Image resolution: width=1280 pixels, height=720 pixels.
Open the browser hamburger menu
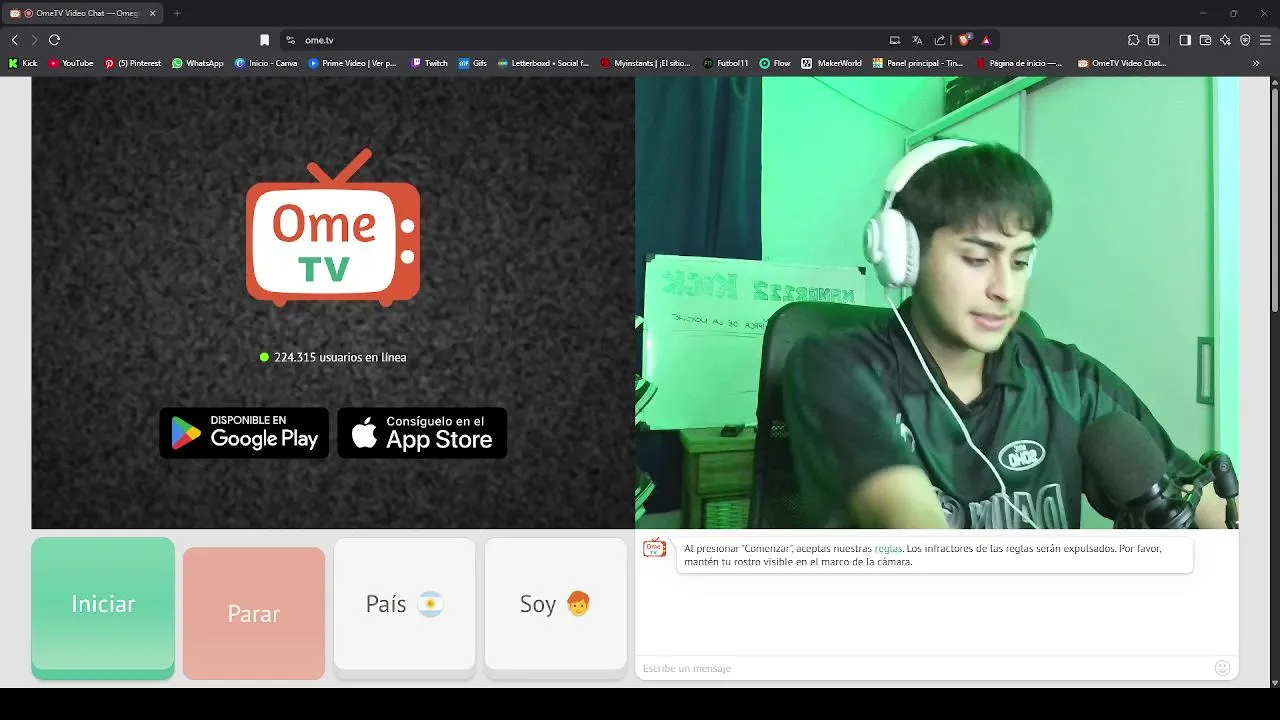pyautogui.click(x=1266, y=40)
